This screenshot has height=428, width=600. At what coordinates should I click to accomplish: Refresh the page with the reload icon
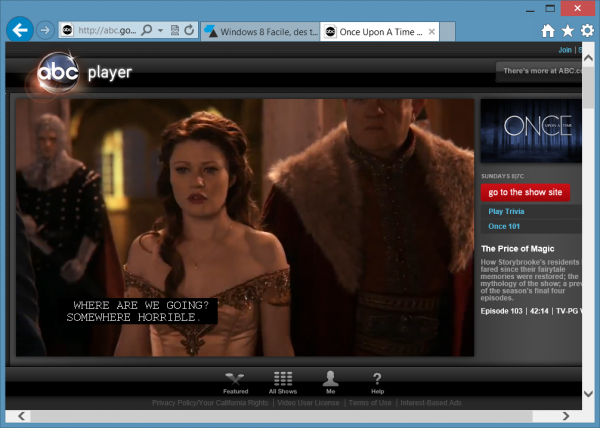point(189,30)
